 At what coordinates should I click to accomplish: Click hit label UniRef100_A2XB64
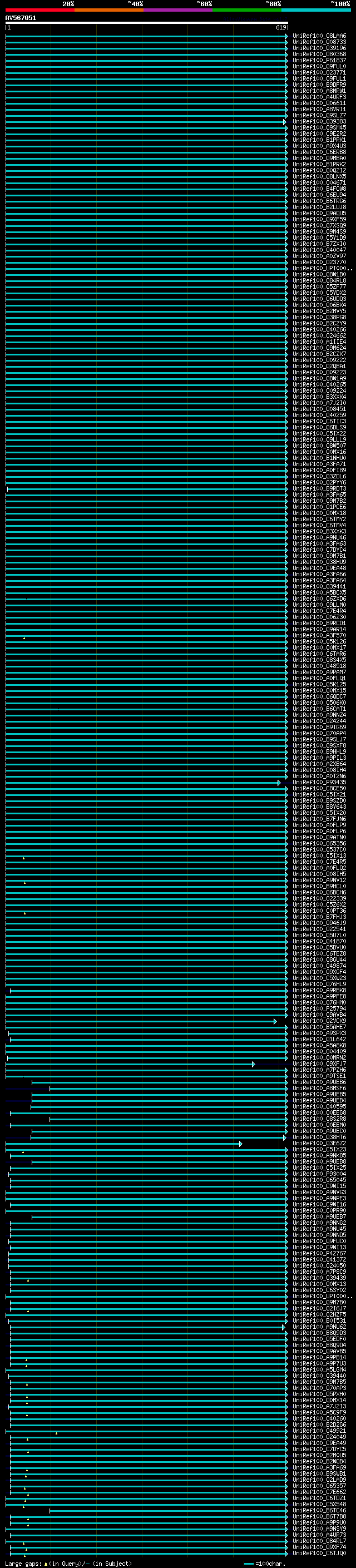pos(319,764)
